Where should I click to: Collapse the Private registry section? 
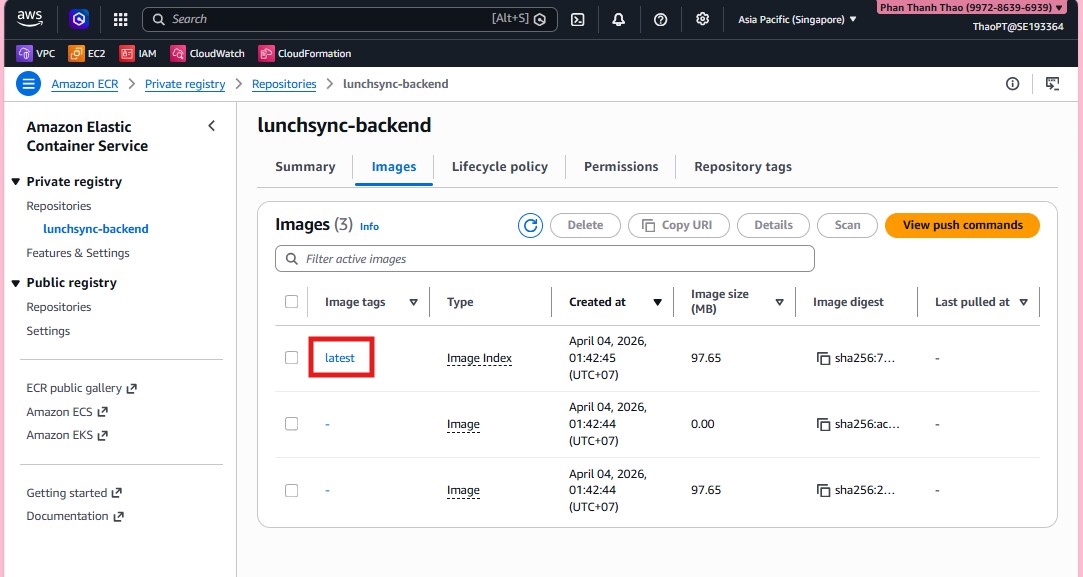pos(16,182)
